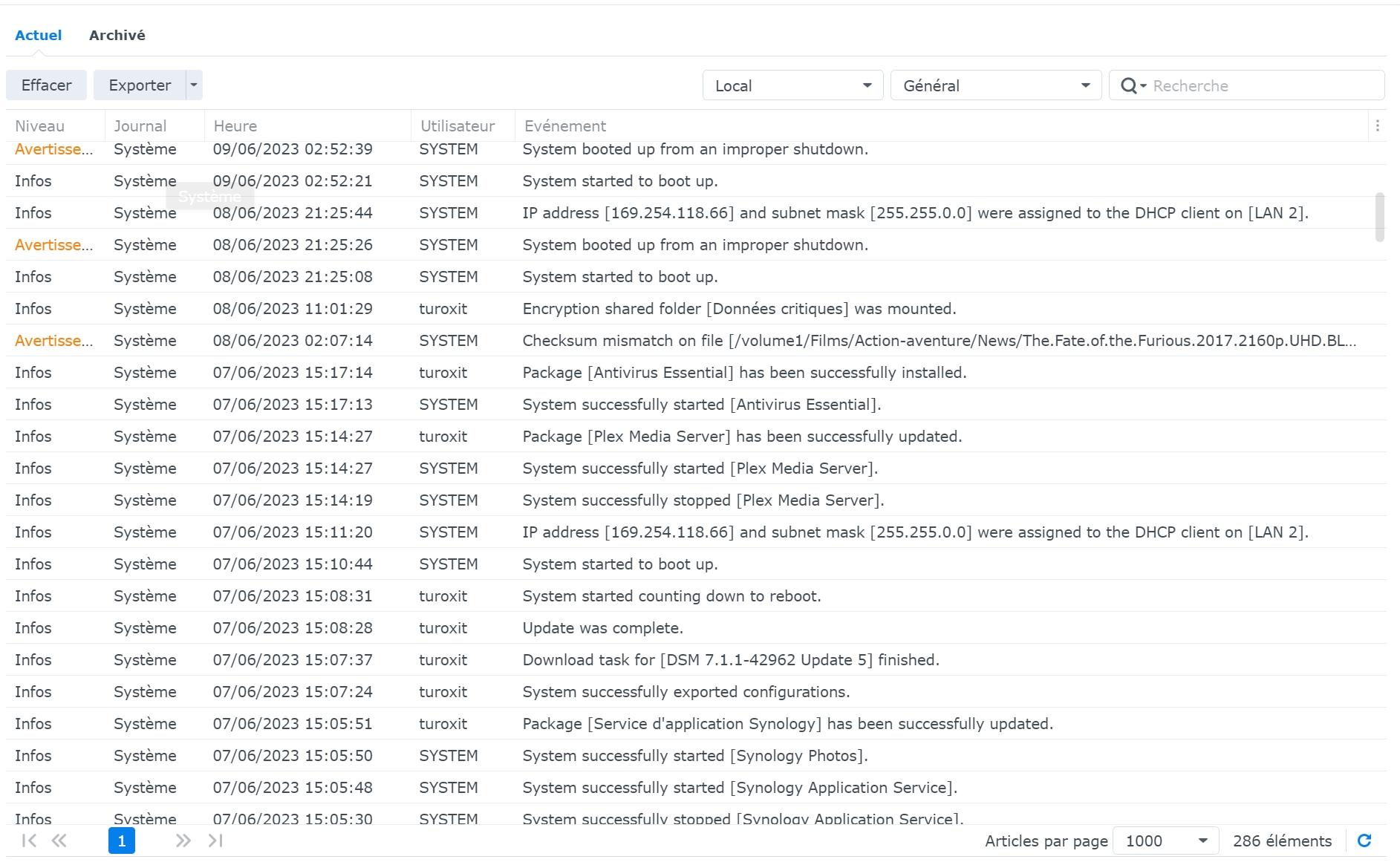The image size is (1400, 865).
Task: Expand the Exporter split-button arrow
Action: (193, 85)
